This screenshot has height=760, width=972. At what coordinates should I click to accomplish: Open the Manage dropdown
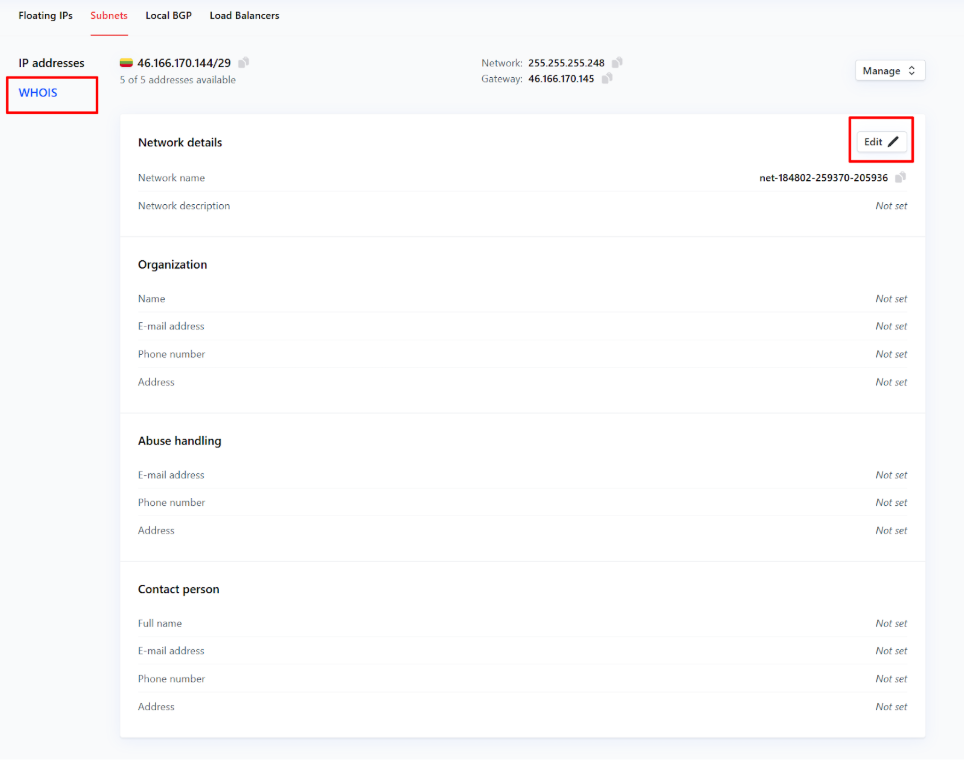[889, 71]
